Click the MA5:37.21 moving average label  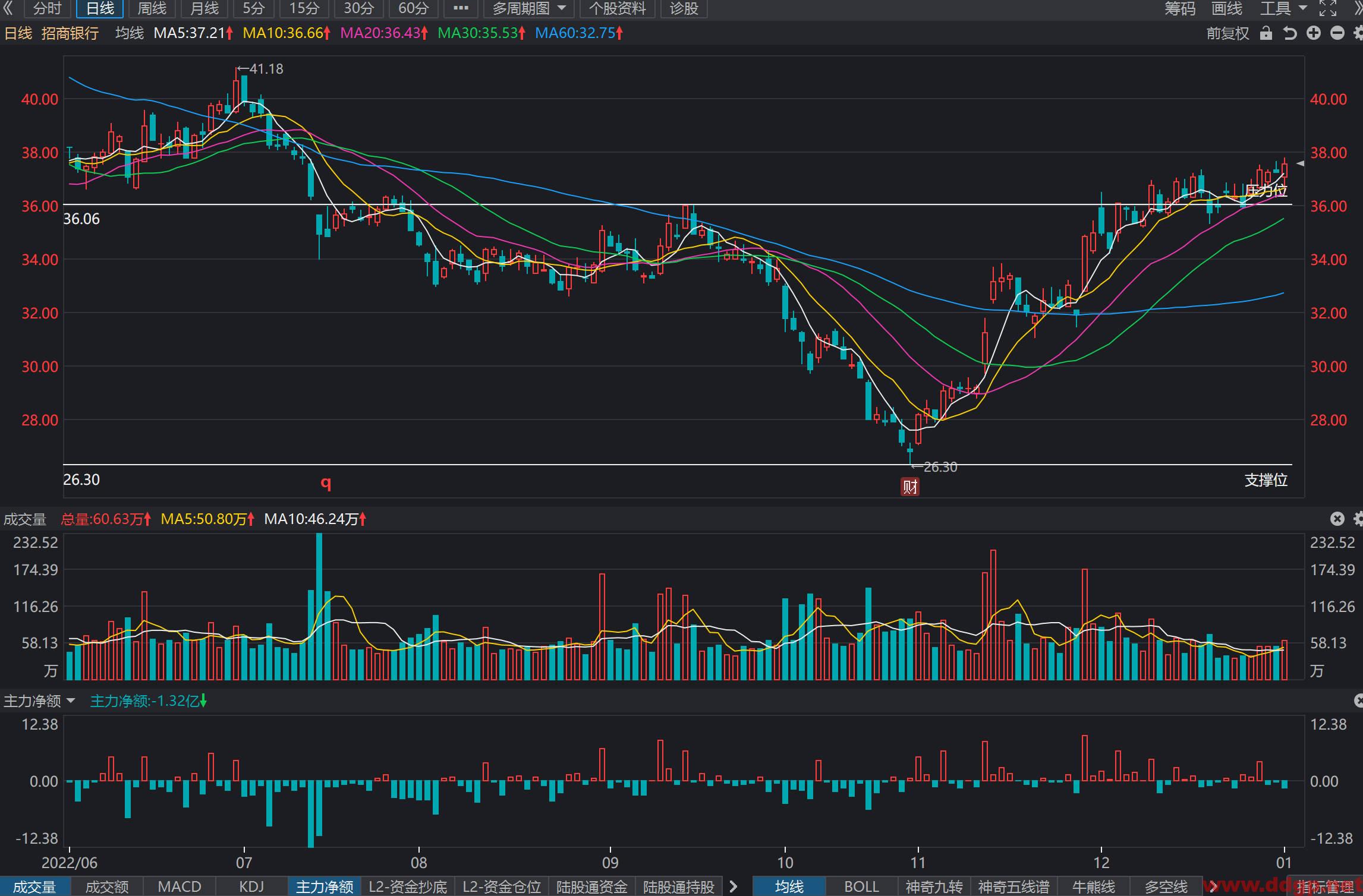tap(193, 33)
